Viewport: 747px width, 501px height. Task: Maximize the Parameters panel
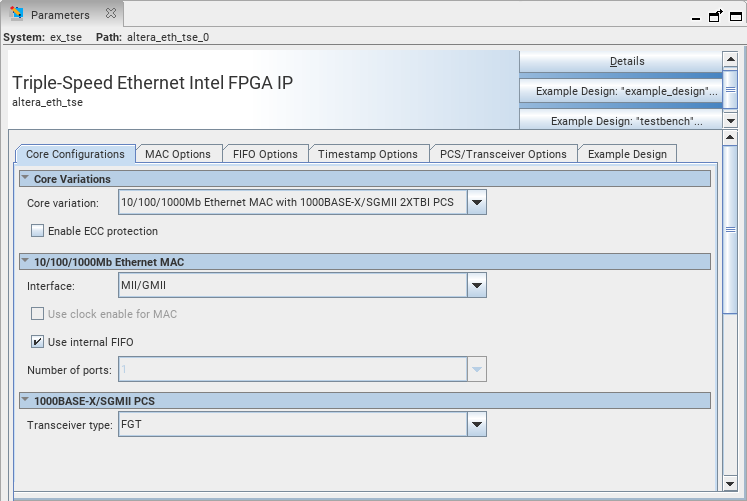pyautogui.click(x=734, y=16)
